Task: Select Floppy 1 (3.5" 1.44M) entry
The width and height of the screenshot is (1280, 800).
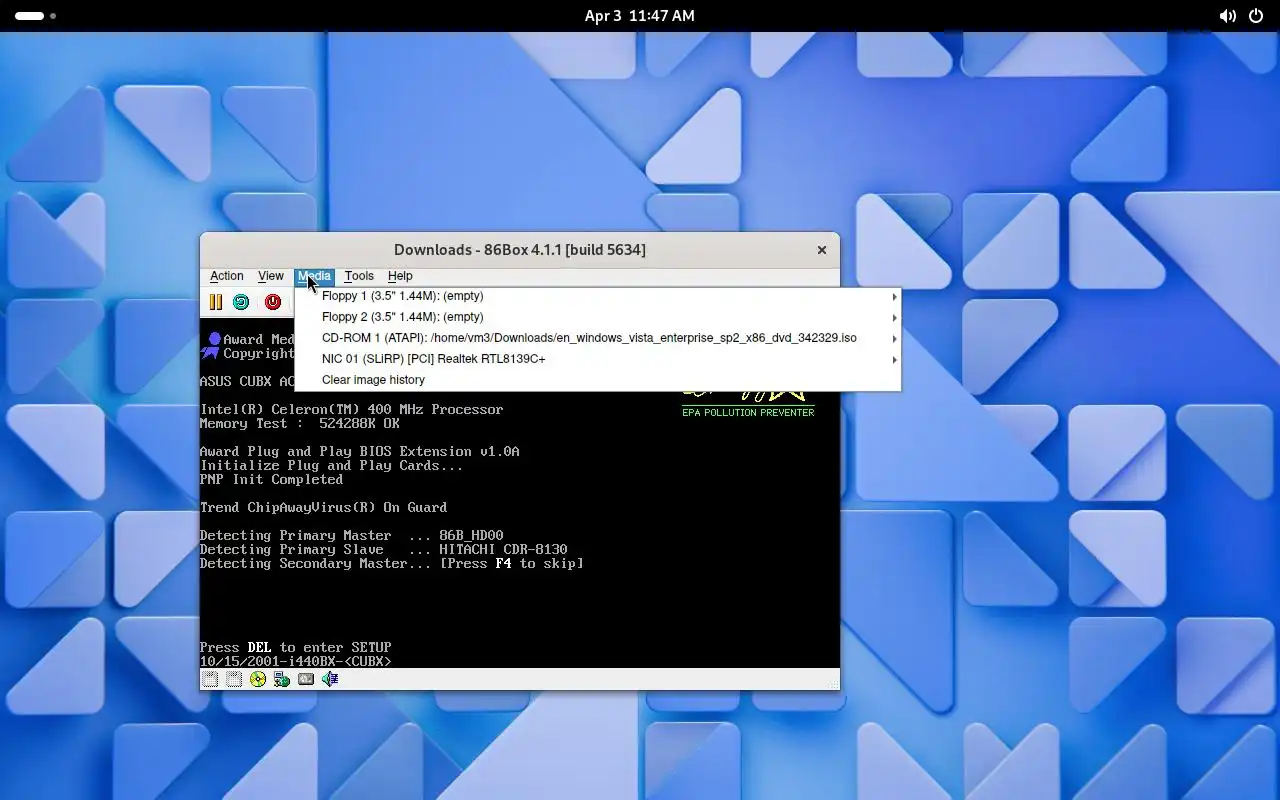Action: click(598, 296)
